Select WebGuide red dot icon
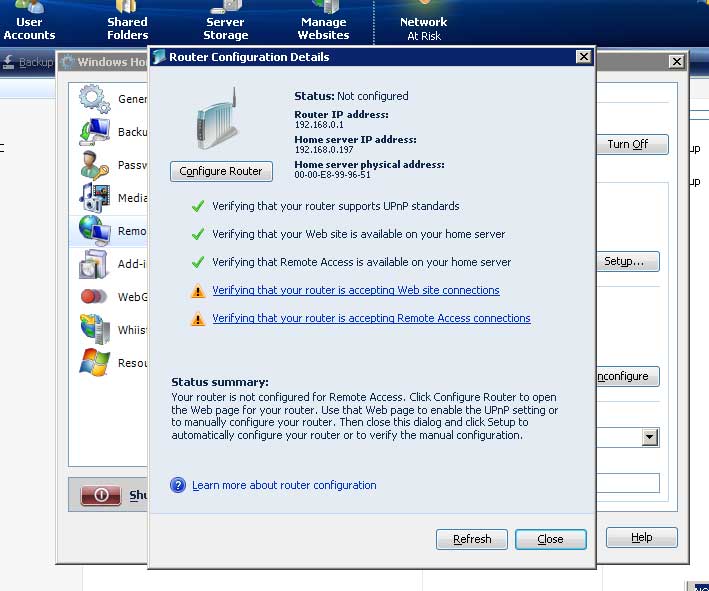This screenshot has height=591, width=709. coord(94,297)
